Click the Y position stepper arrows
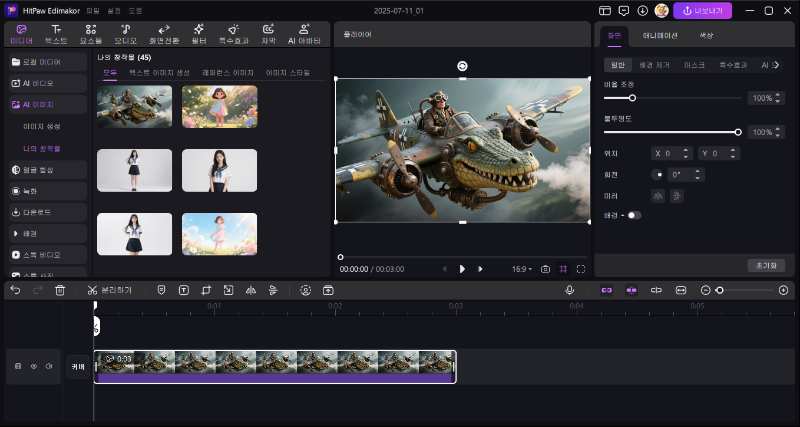This screenshot has height=427, width=800. (733, 153)
